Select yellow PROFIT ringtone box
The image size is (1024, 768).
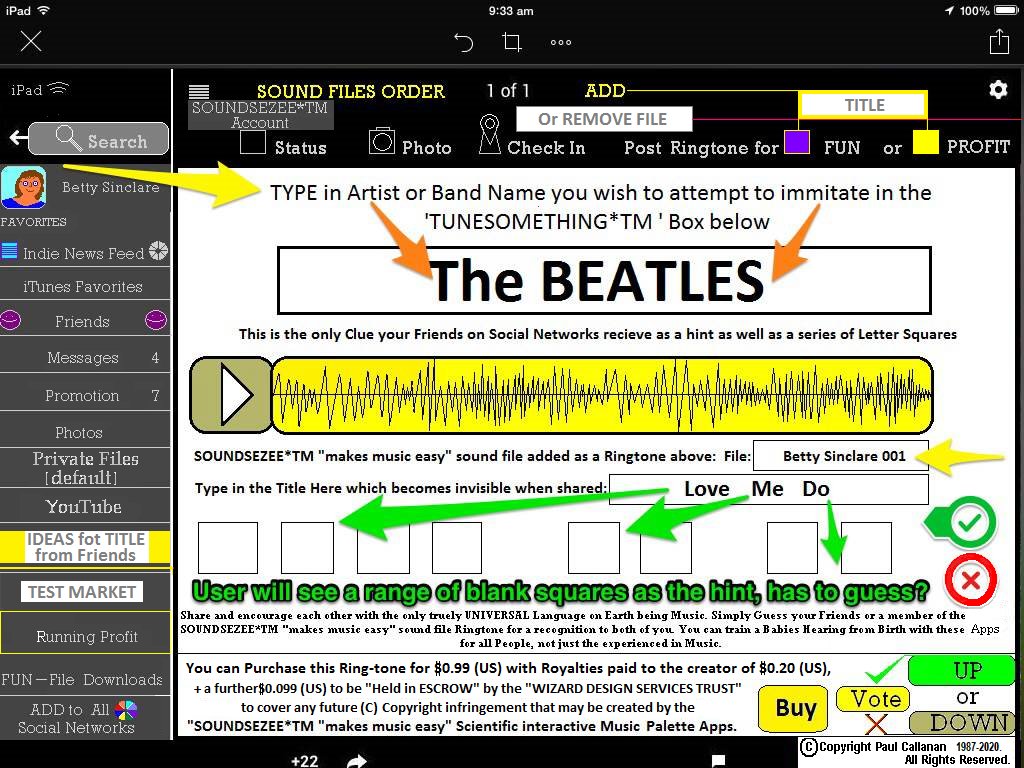tap(925, 142)
